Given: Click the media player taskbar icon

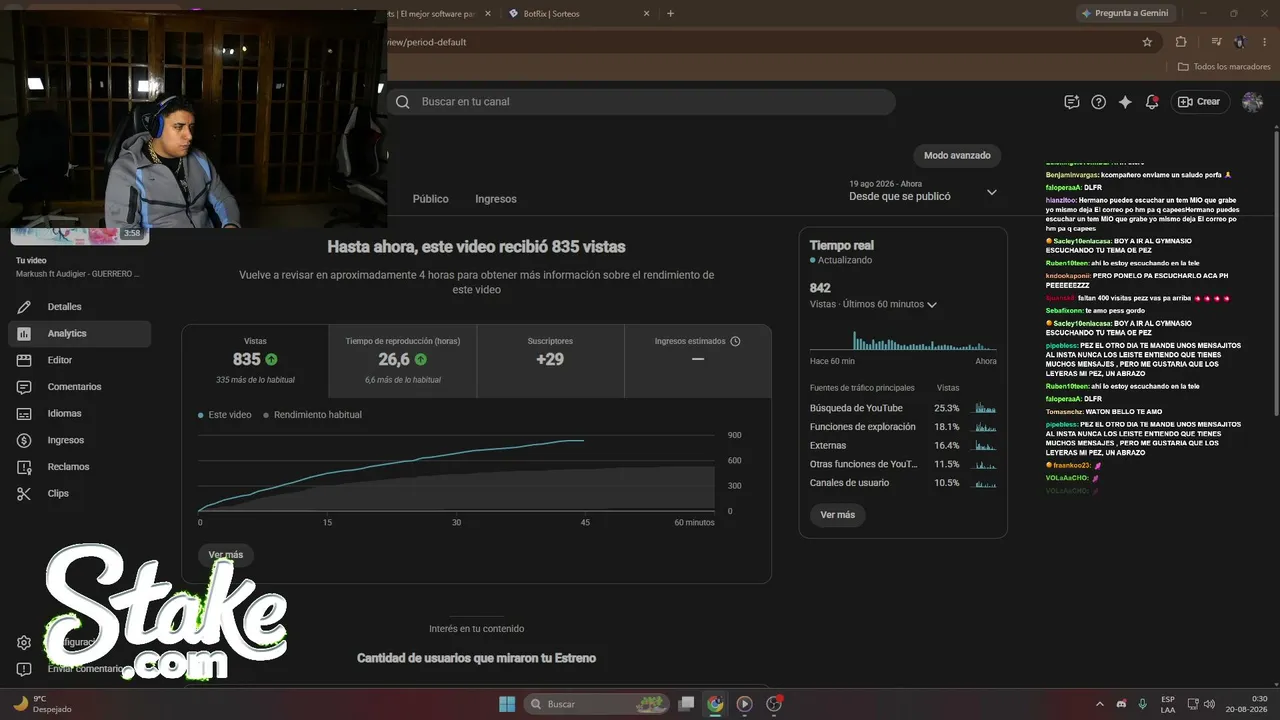Looking at the screenshot, I should [x=744, y=704].
